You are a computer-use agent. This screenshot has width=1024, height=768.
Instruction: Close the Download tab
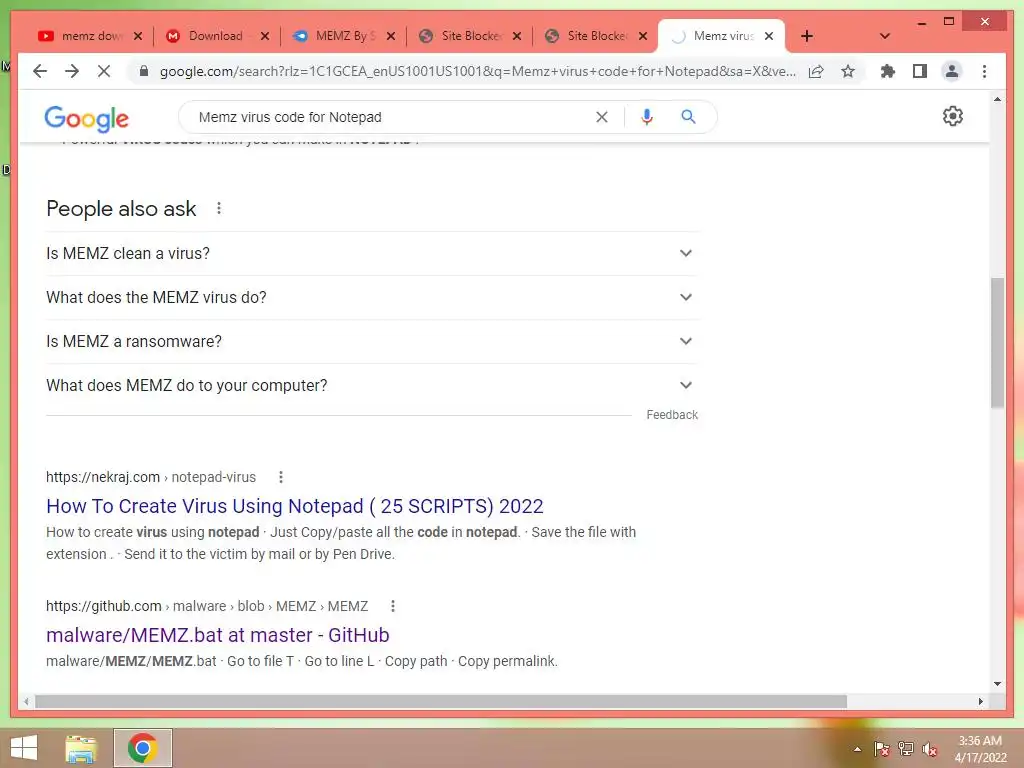coord(264,36)
